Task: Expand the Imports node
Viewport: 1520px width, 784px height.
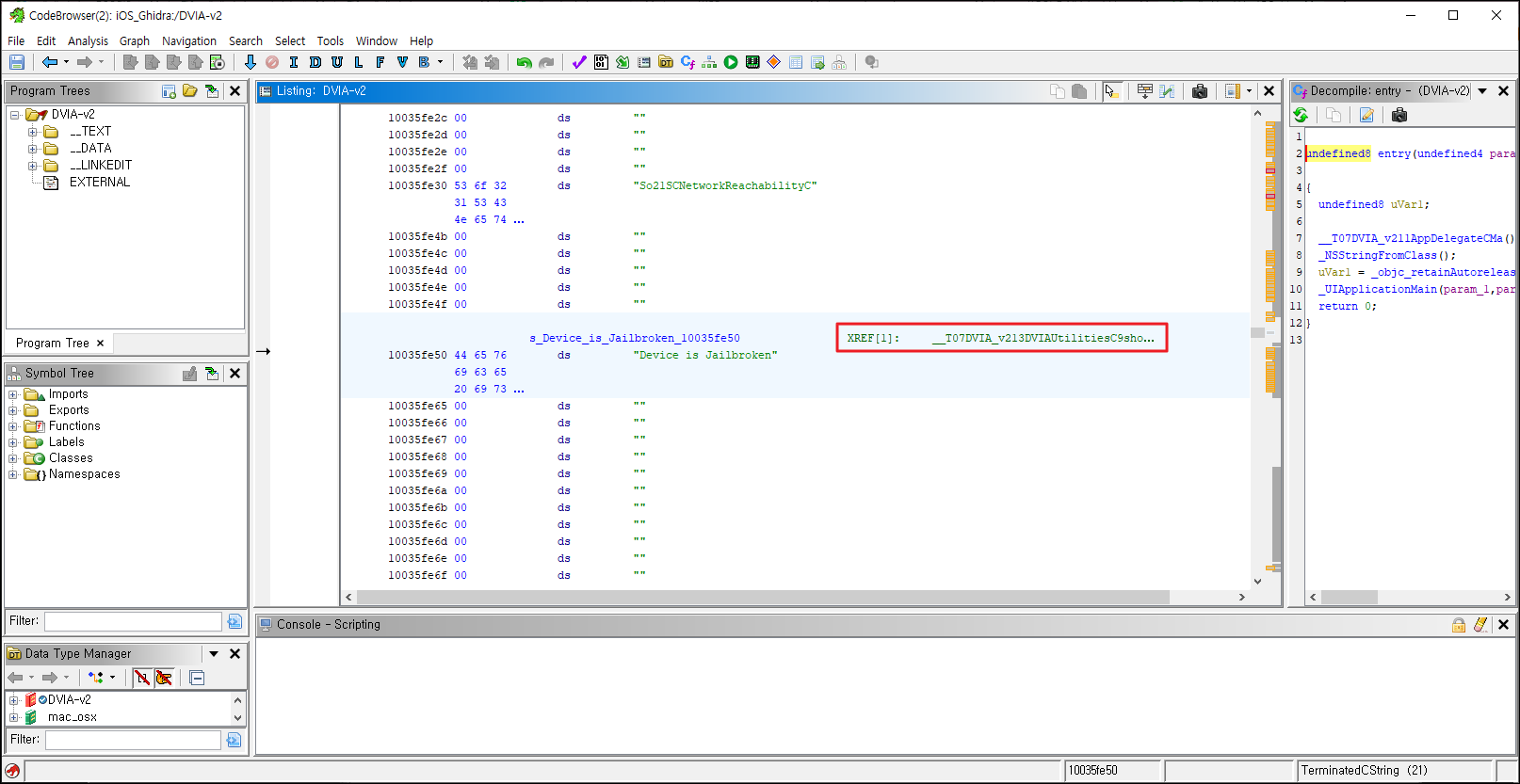Action: coord(13,394)
